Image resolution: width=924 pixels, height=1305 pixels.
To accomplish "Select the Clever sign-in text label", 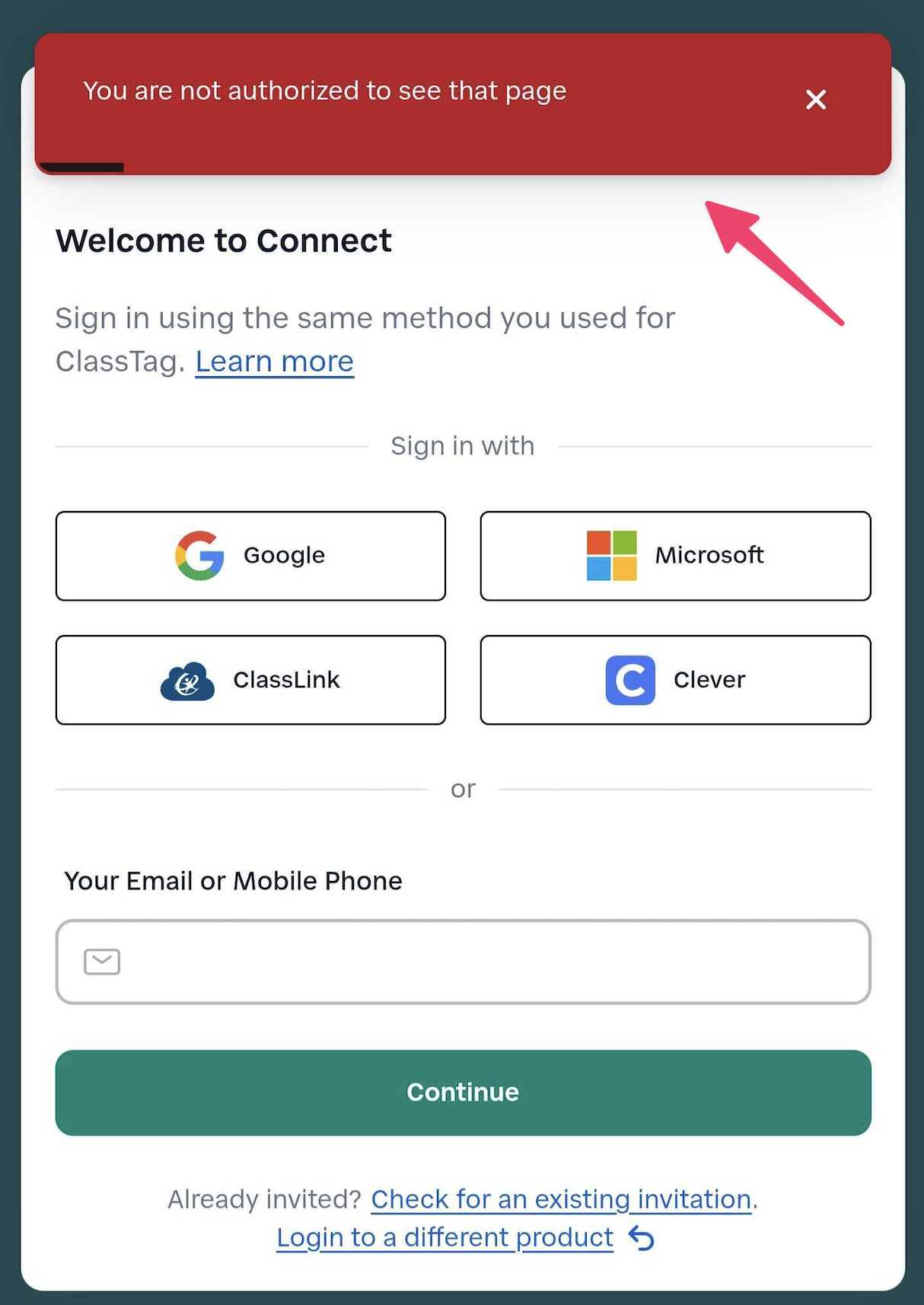I will click(709, 679).
